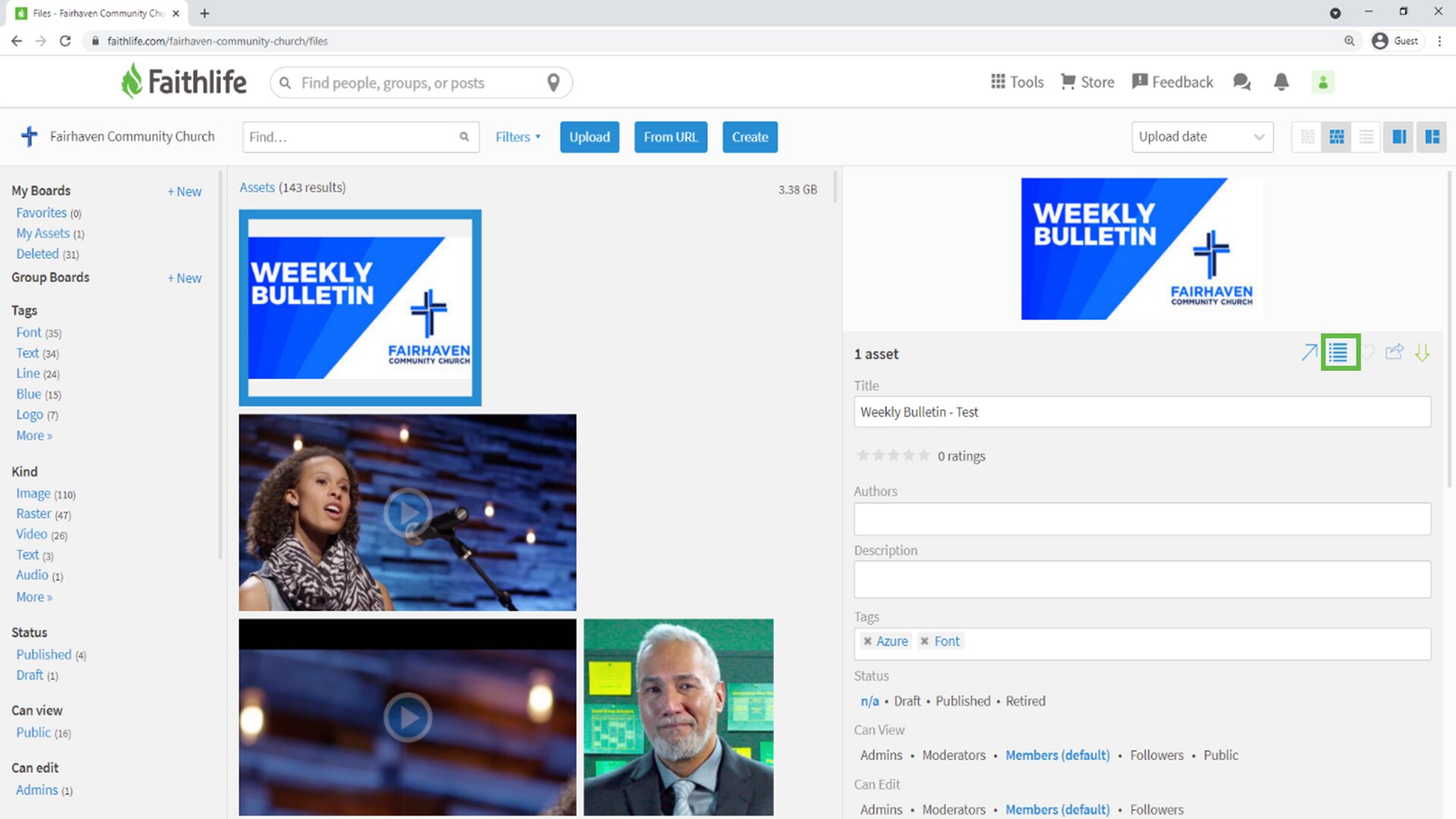
Task: Go back in browser history
Action: pyautogui.click(x=17, y=41)
